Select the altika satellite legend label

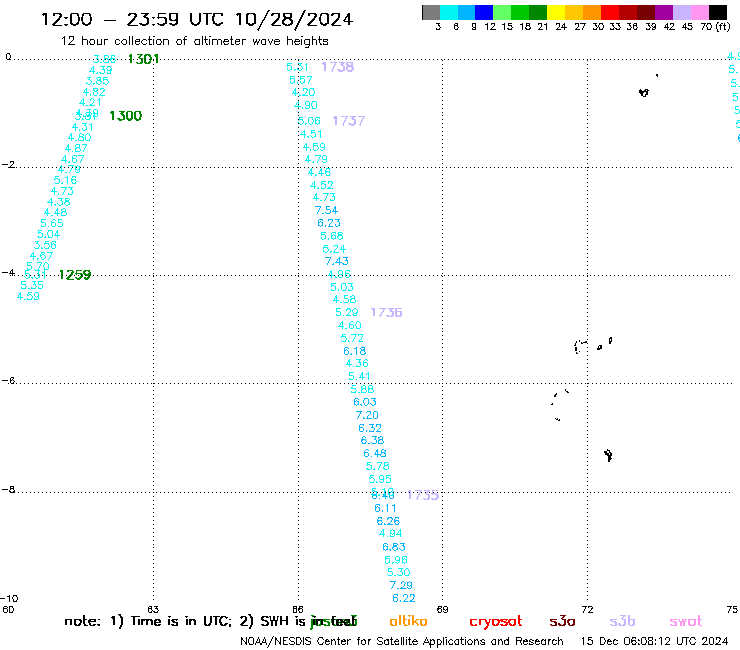(x=408, y=621)
